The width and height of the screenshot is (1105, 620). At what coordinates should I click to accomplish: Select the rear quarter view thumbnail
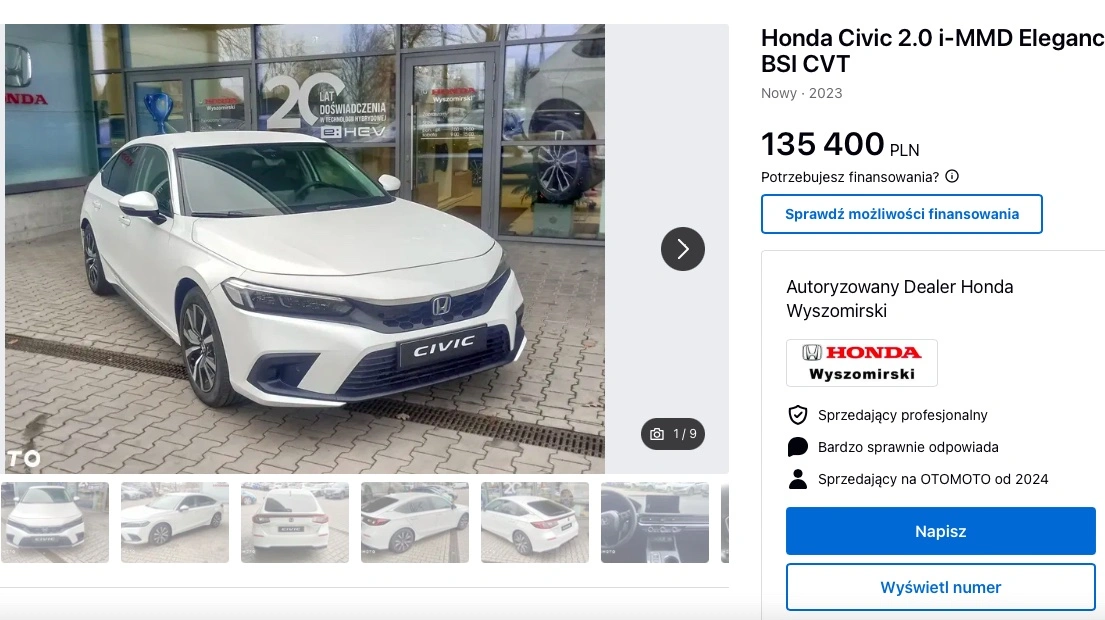click(414, 522)
